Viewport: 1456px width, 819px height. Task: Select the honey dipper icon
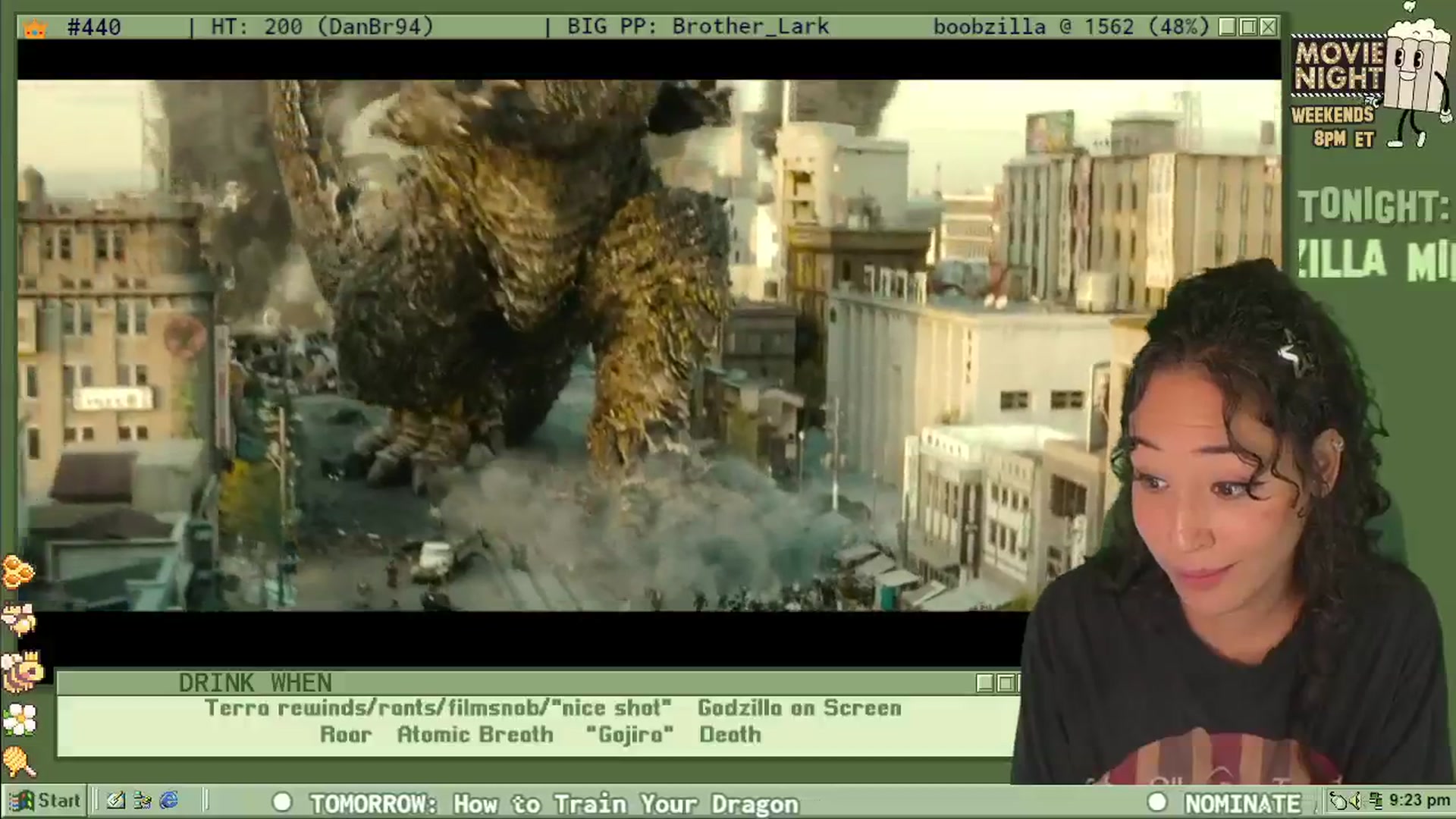point(18,761)
